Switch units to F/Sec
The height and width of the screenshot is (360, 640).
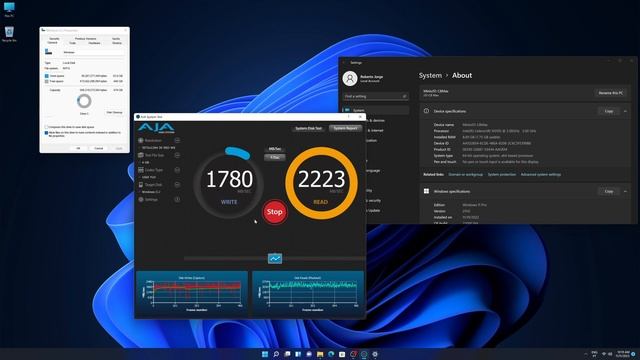pos(275,157)
